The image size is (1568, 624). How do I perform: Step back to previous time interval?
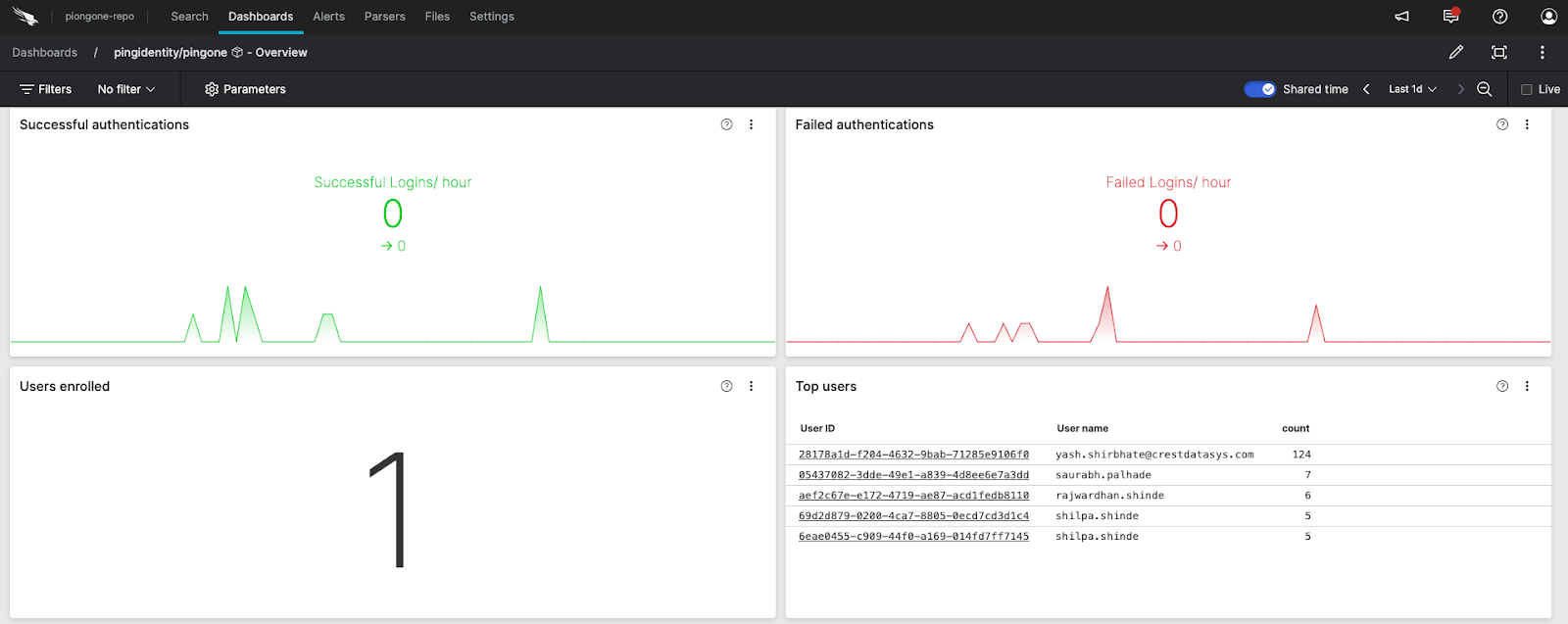point(1366,89)
